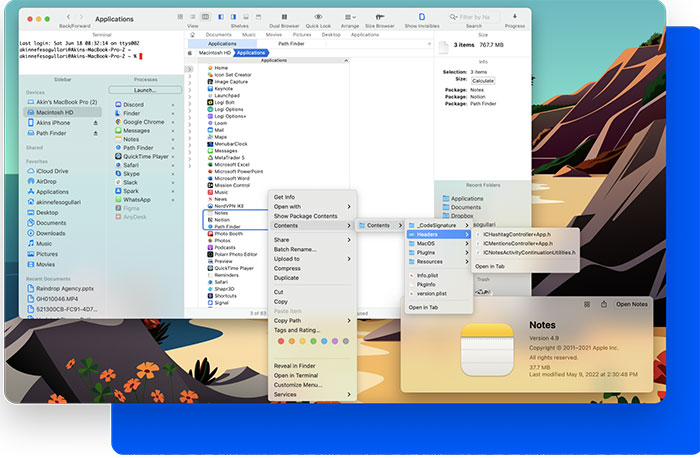Click the share icon in Notes preview
This screenshot has height=458, width=700.
(x=602, y=303)
